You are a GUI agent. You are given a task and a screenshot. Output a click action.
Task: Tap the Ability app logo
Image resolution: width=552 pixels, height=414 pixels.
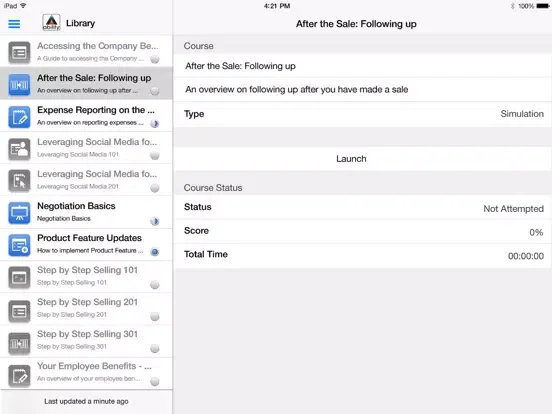[x=51, y=23]
